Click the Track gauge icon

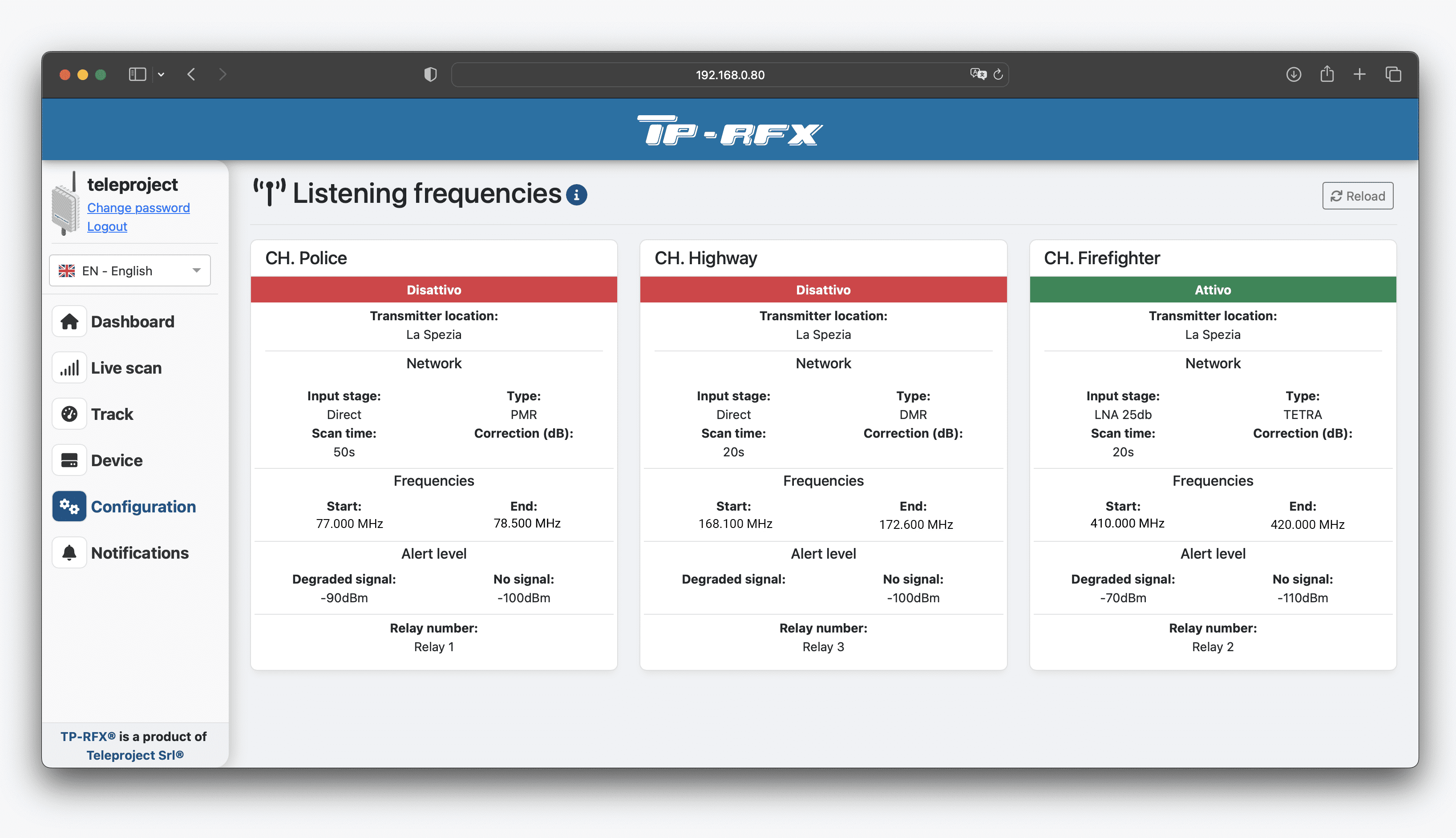(x=69, y=414)
